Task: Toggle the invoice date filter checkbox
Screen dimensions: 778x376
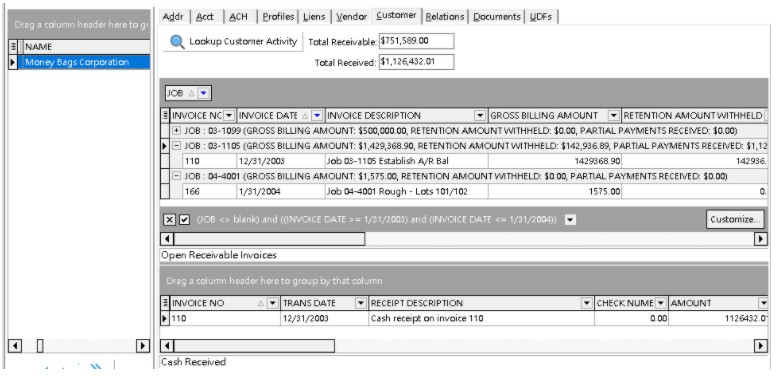Action: coord(184,220)
